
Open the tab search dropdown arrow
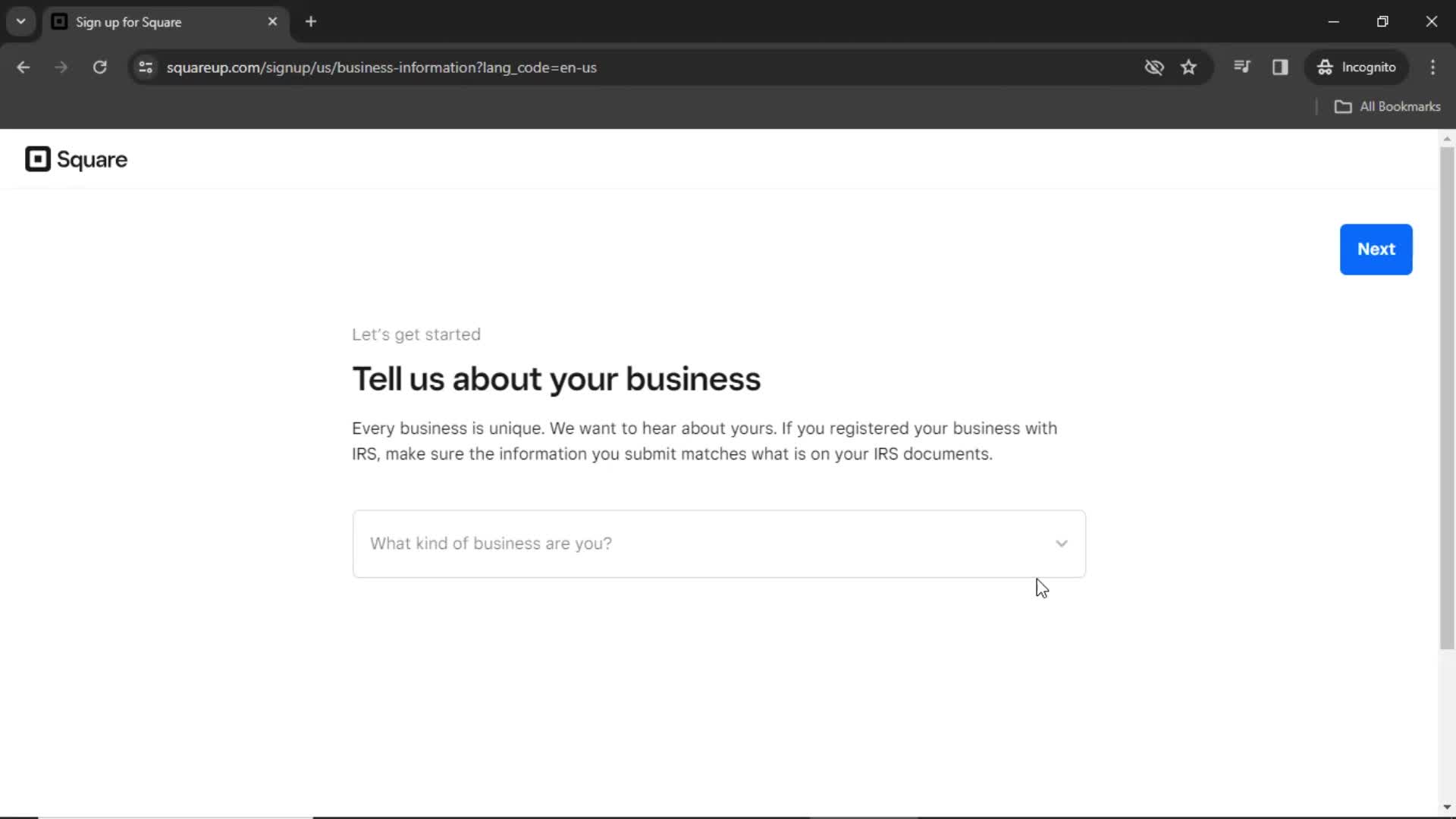click(21, 22)
